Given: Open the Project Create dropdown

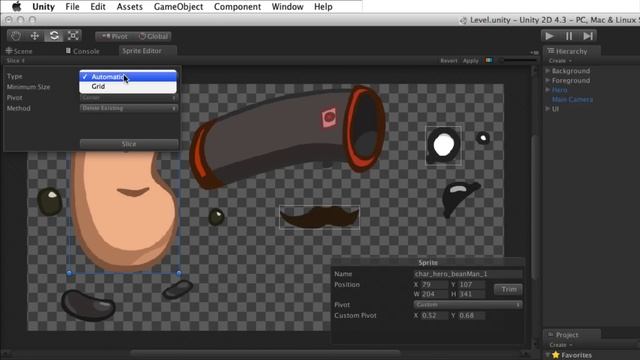Looking at the screenshot, I should [x=560, y=345].
